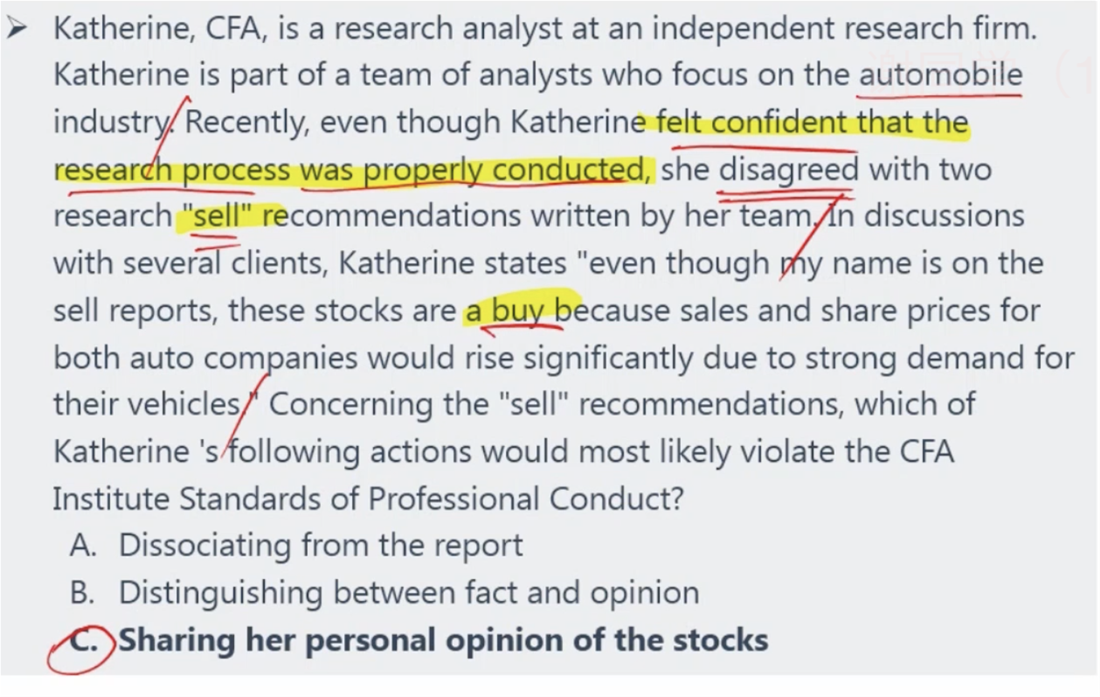The image size is (1100, 697).
Task: Click the arrow bullet before Katherine, CFA
Action: 16,29
